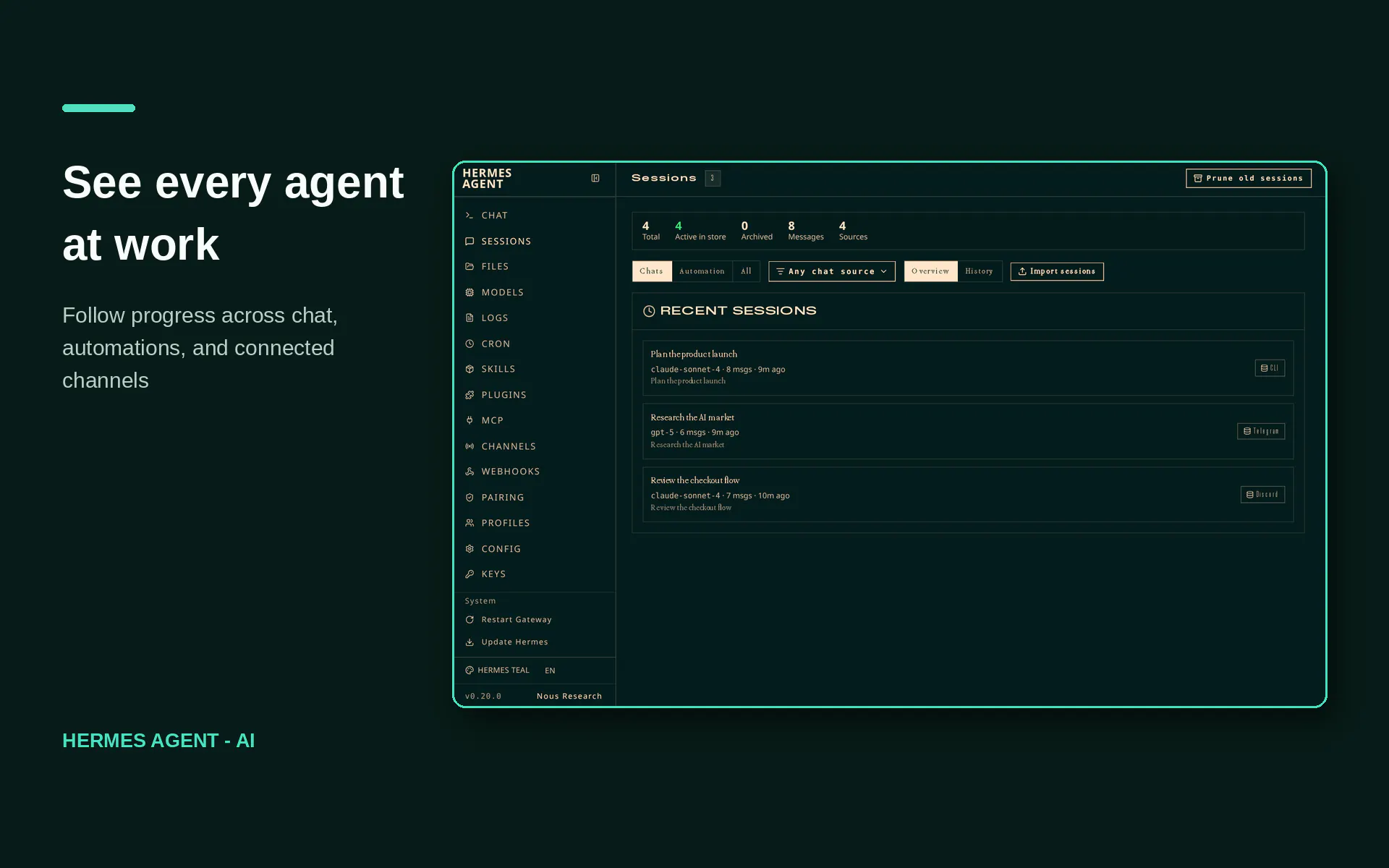1389x868 pixels.
Task: Open the Plan the product launch session
Action: click(968, 368)
